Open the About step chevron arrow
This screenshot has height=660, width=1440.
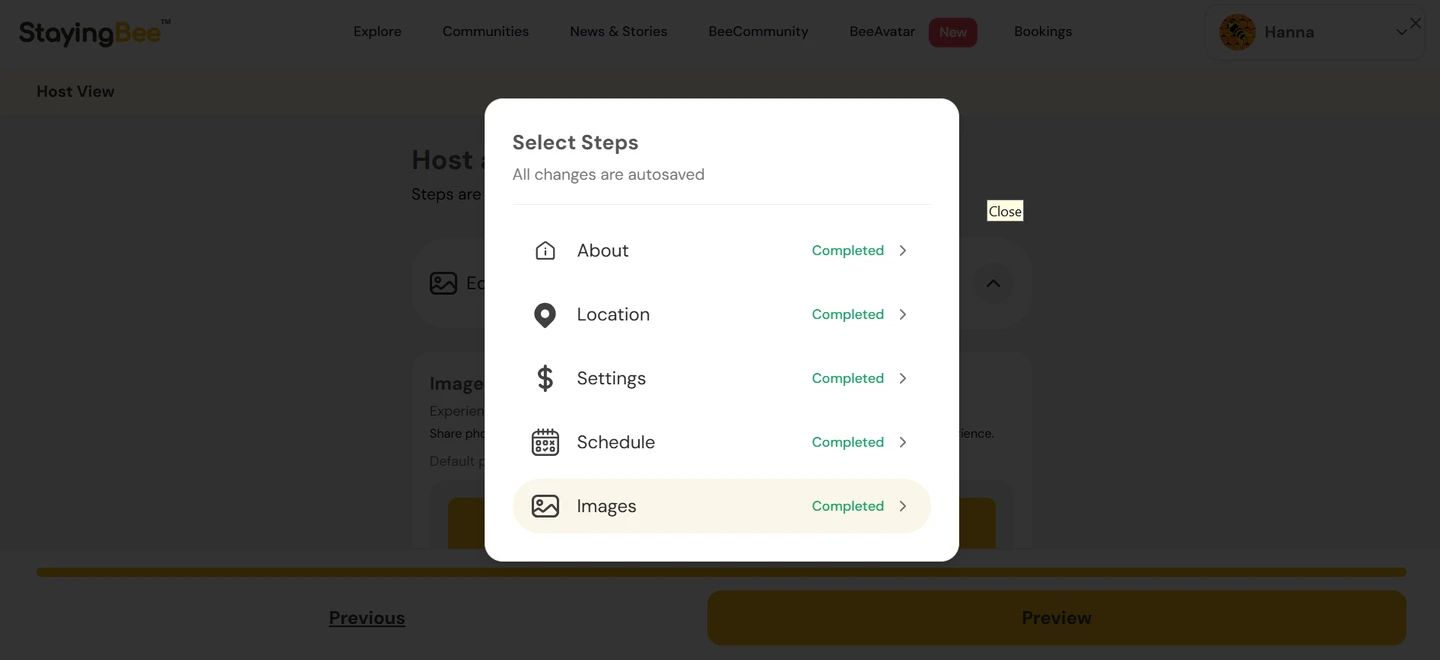click(x=903, y=251)
